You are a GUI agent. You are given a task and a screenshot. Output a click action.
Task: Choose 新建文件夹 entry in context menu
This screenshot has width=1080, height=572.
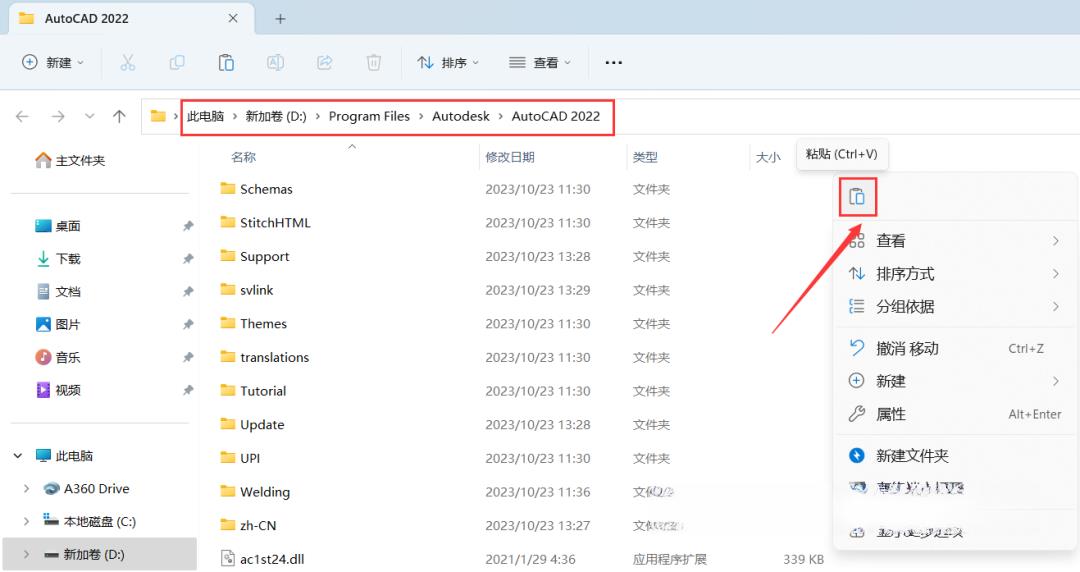[x=955, y=456]
